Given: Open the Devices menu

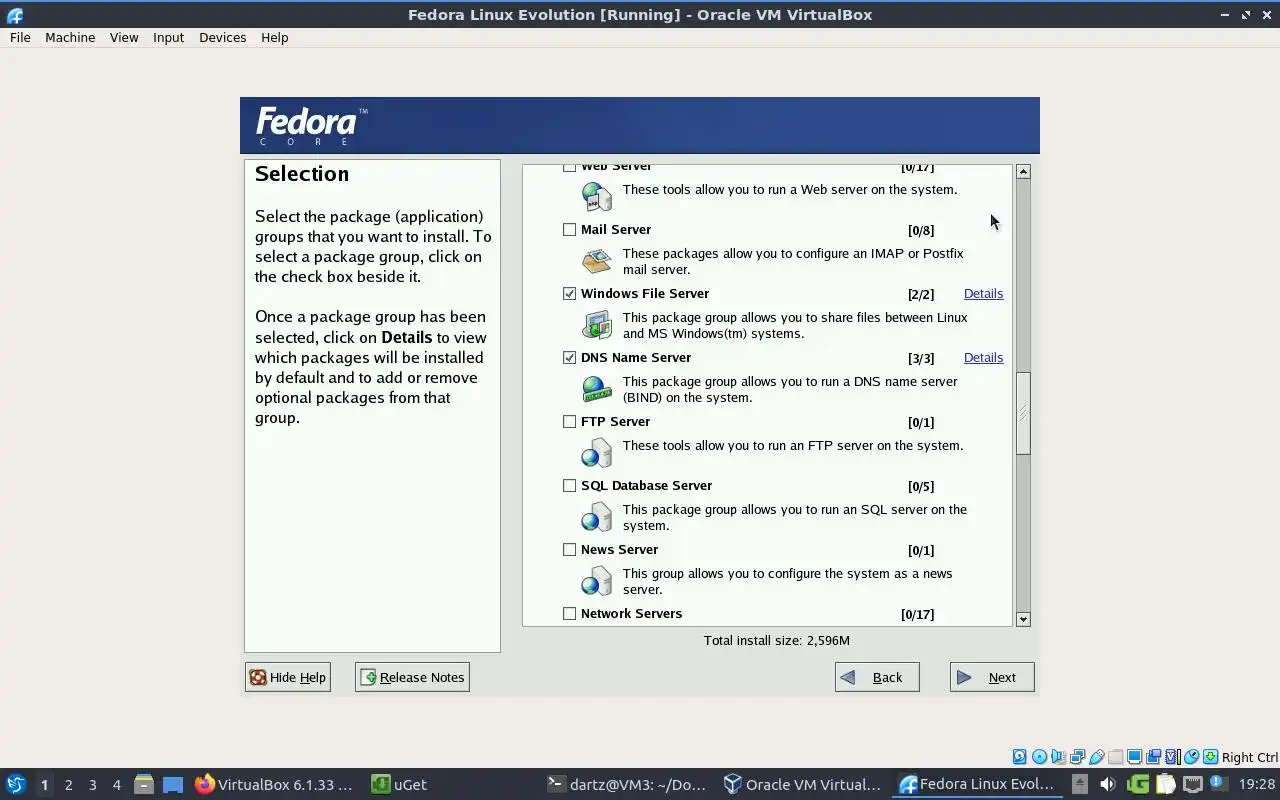Looking at the screenshot, I should pos(222,37).
